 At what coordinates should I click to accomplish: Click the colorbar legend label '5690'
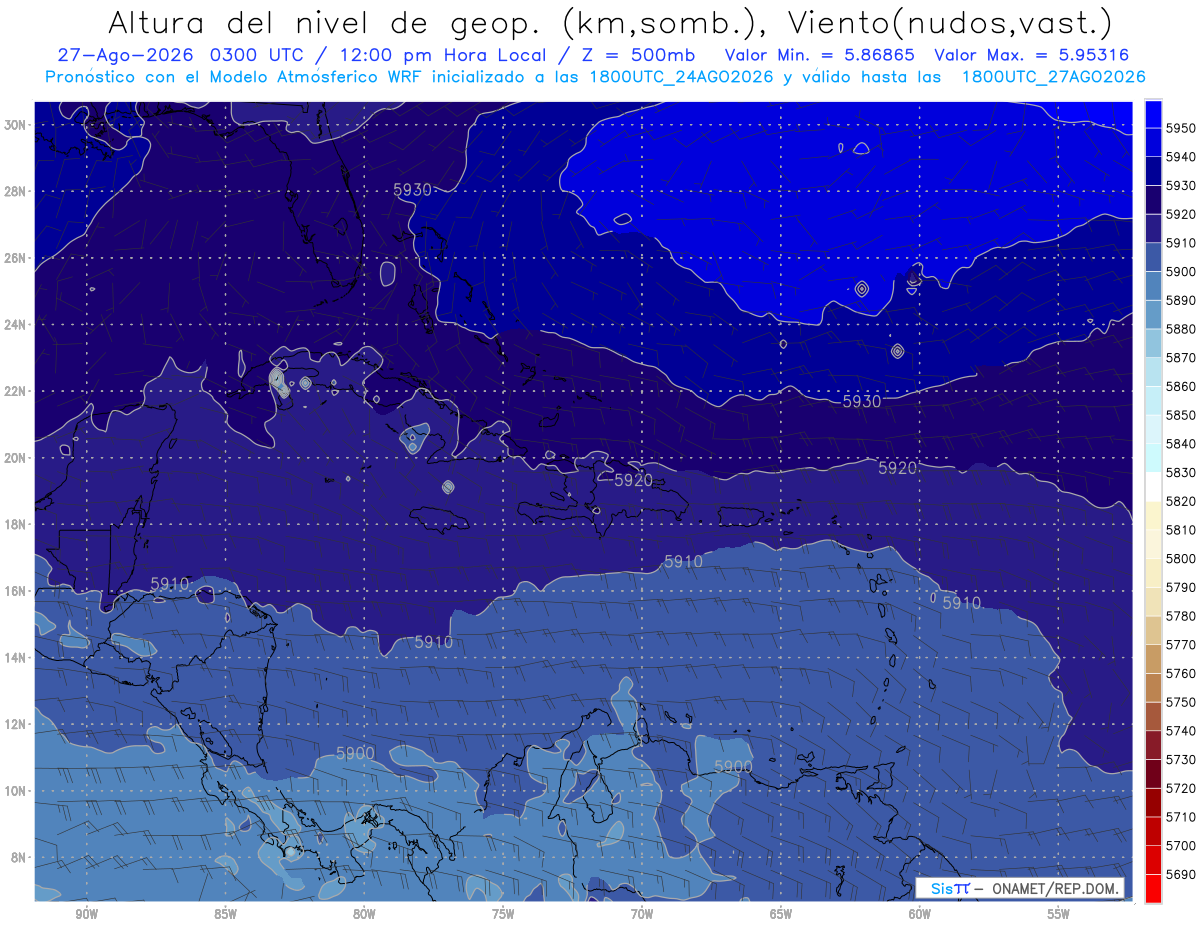click(x=1180, y=874)
